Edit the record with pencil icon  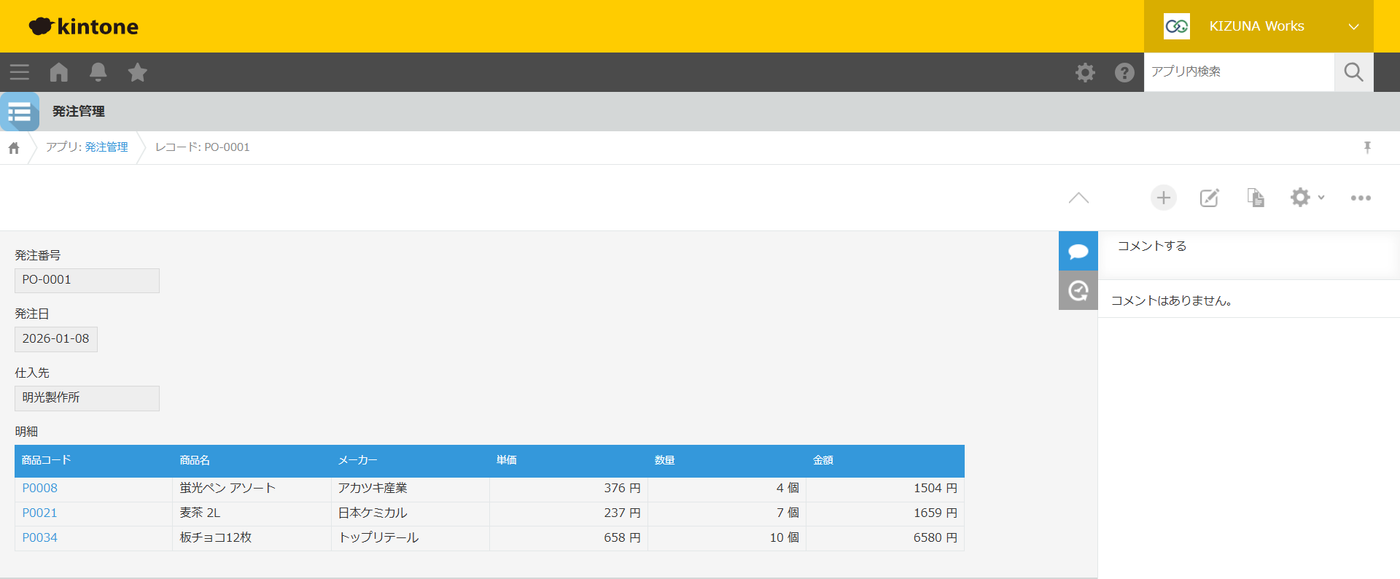click(1209, 198)
